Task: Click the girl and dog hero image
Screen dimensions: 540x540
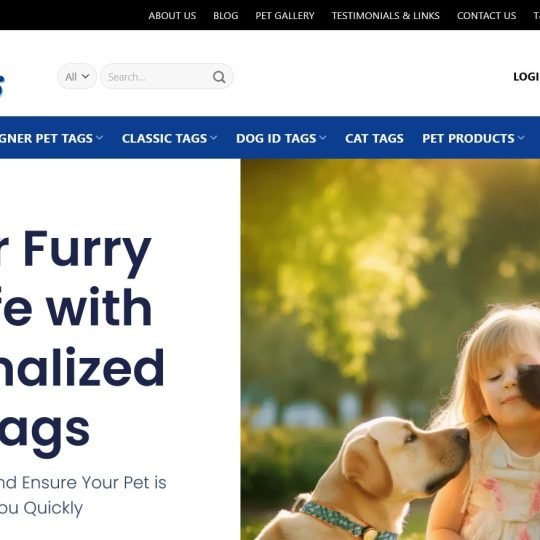Action: tap(390, 349)
